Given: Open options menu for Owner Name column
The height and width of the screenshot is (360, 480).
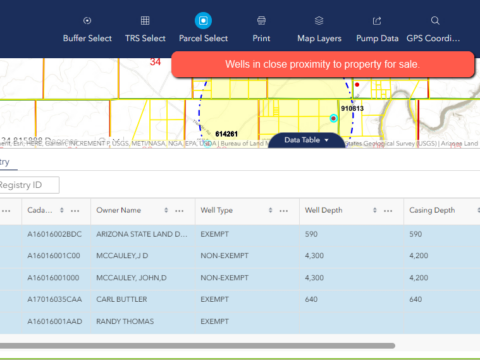Looking at the screenshot, I should pyautogui.click(x=179, y=211).
